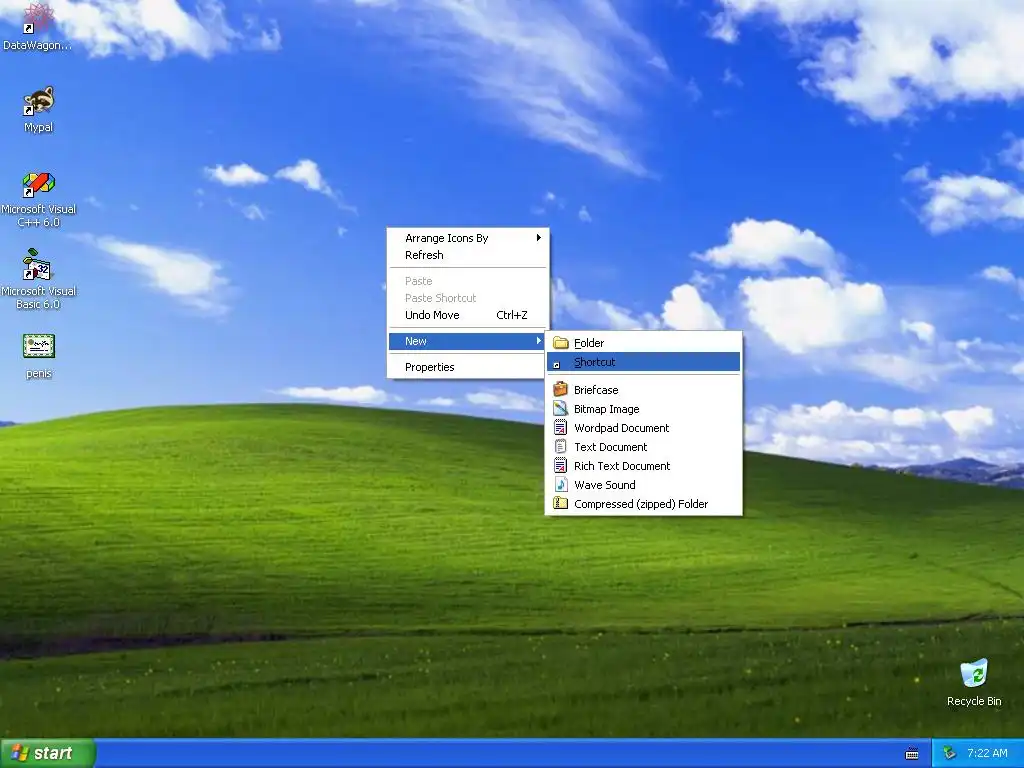
Task: Click the Compressed zipped Folder icon
Action: 560,504
